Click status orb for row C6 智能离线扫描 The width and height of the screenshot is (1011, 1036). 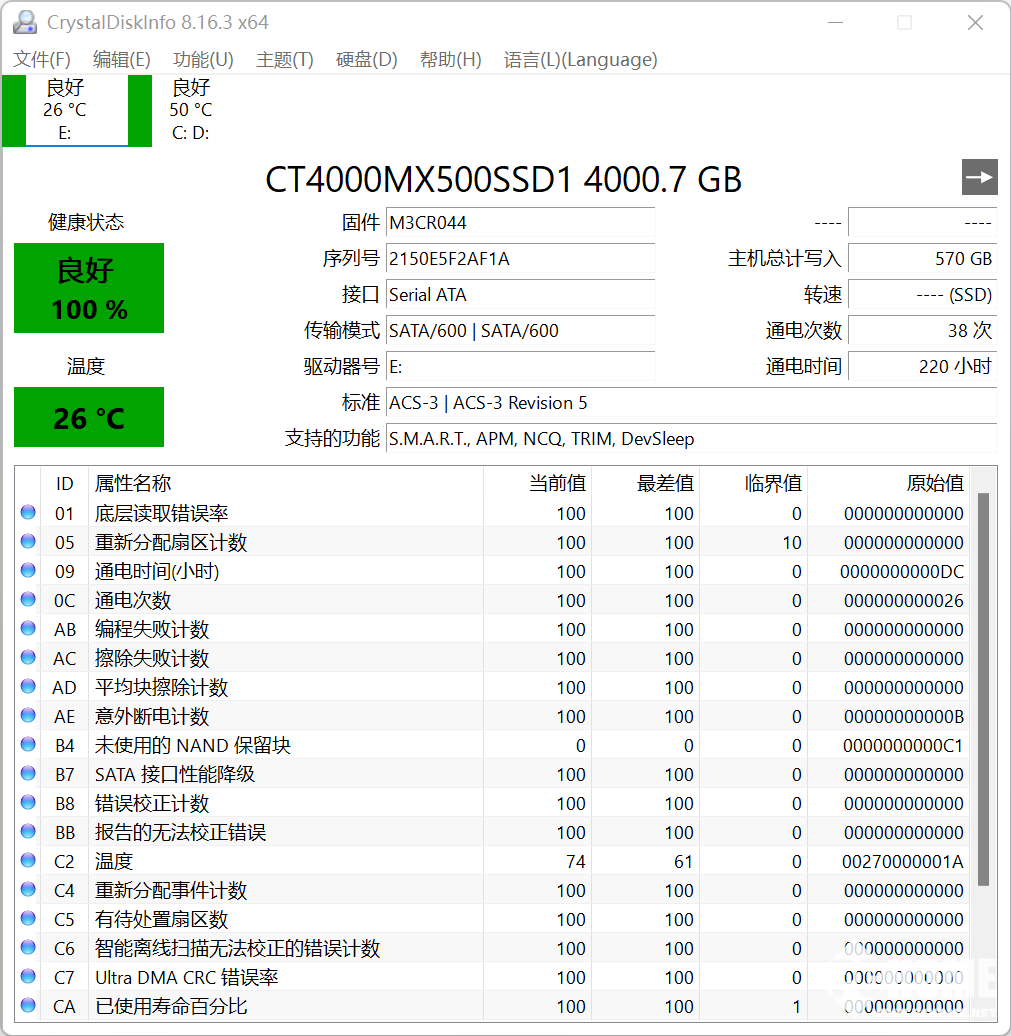[28, 947]
